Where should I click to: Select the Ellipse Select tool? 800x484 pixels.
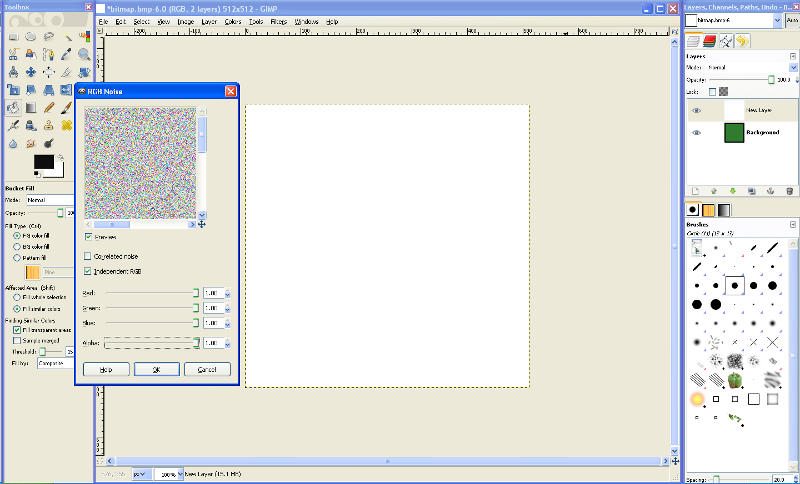31,37
